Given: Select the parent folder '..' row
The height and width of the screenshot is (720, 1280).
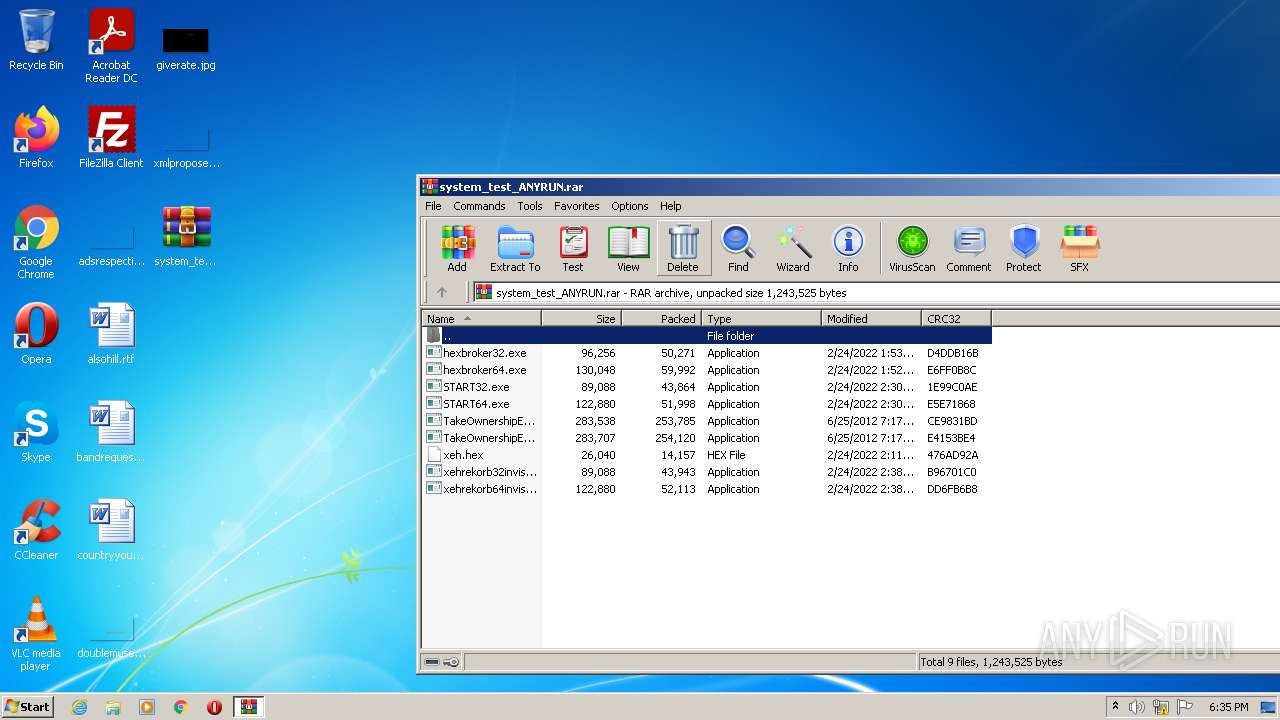Looking at the screenshot, I should [707, 336].
